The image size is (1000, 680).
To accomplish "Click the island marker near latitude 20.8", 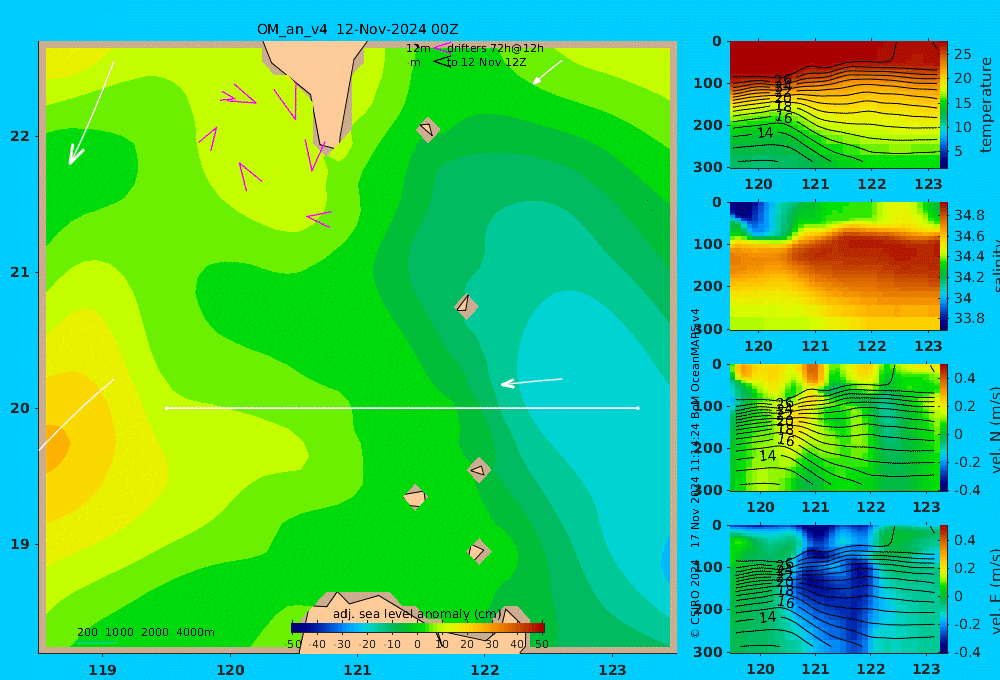I will tap(466, 306).
